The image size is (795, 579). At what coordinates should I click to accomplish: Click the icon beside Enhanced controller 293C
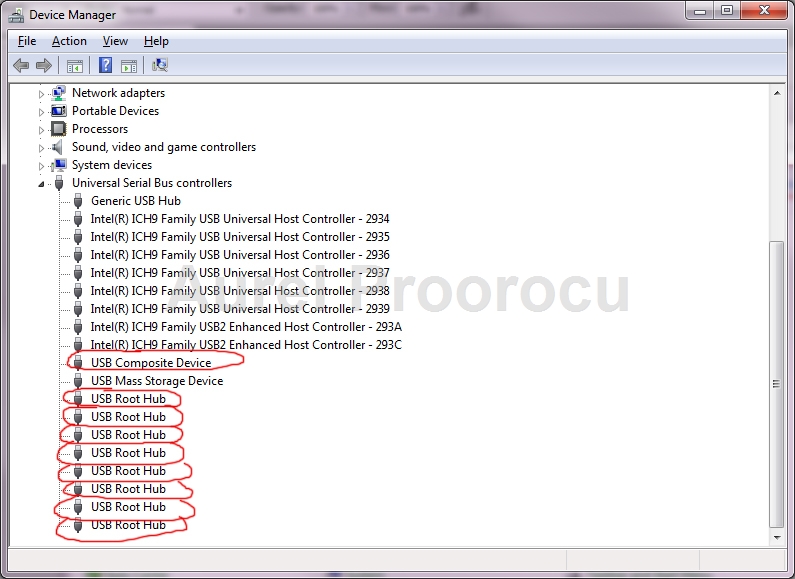pyautogui.click(x=78, y=345)
